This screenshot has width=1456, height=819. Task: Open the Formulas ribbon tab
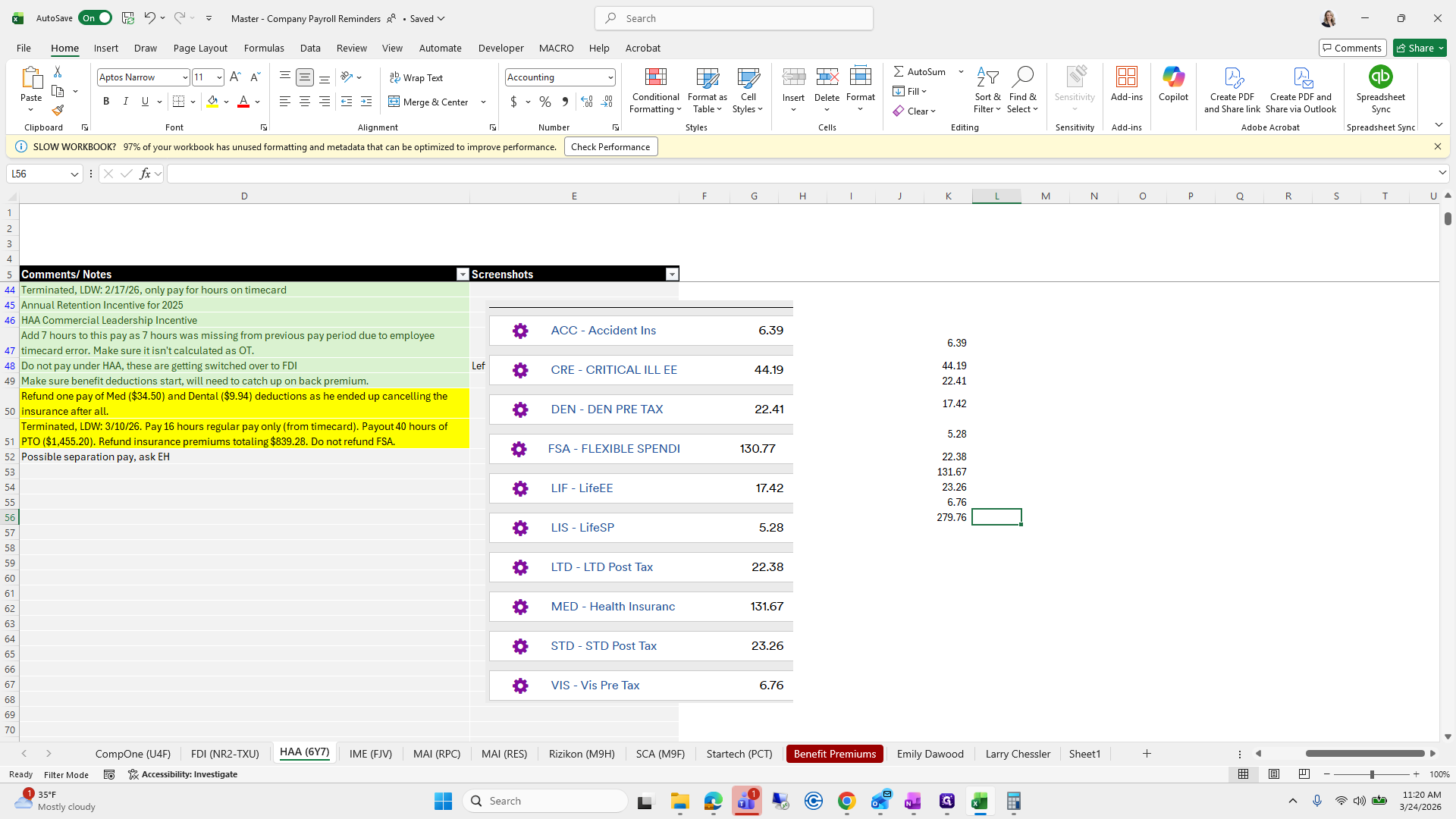tap(264, 48)
